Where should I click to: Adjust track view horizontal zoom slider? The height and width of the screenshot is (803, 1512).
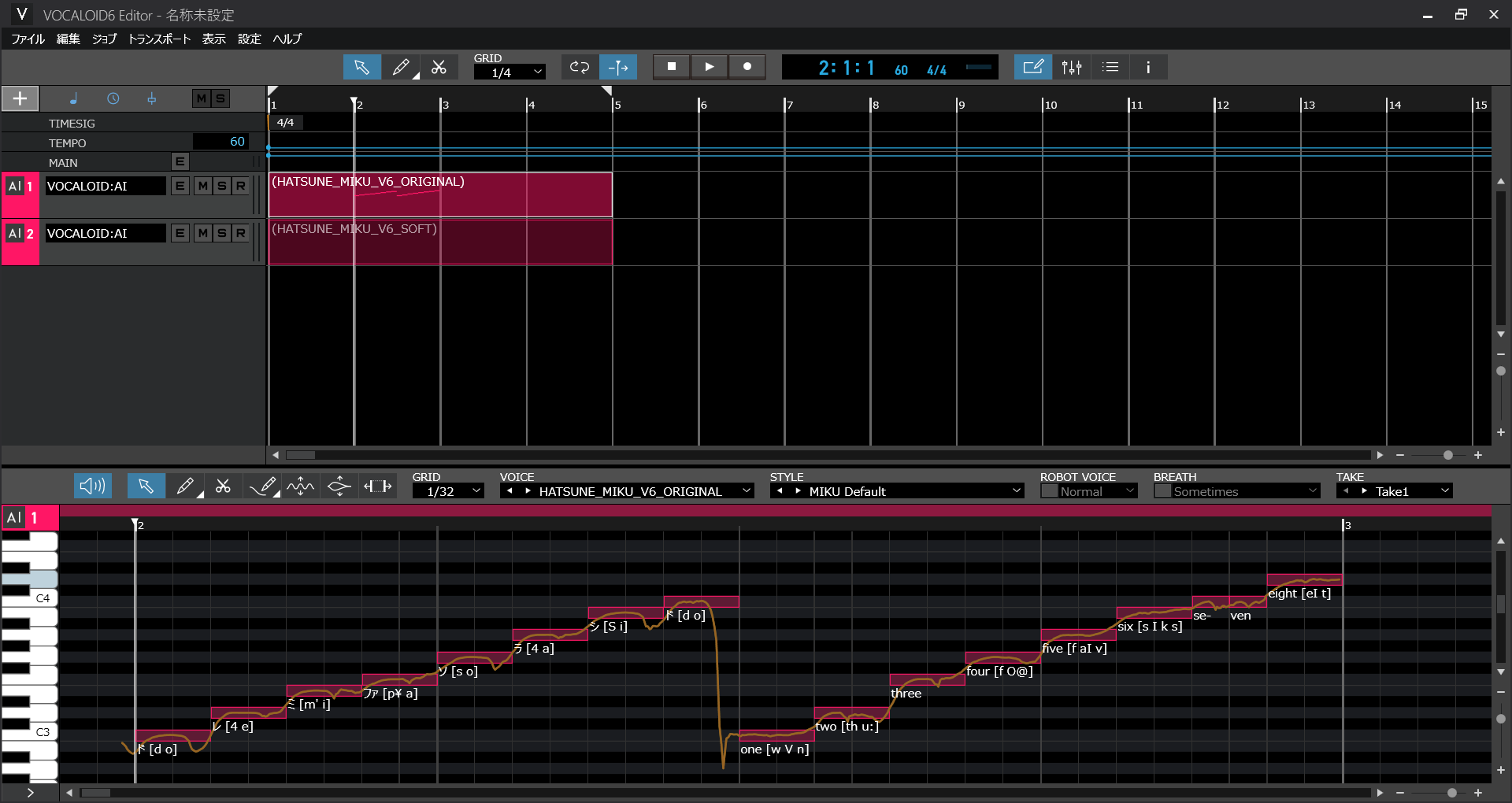click(1447, 455)
